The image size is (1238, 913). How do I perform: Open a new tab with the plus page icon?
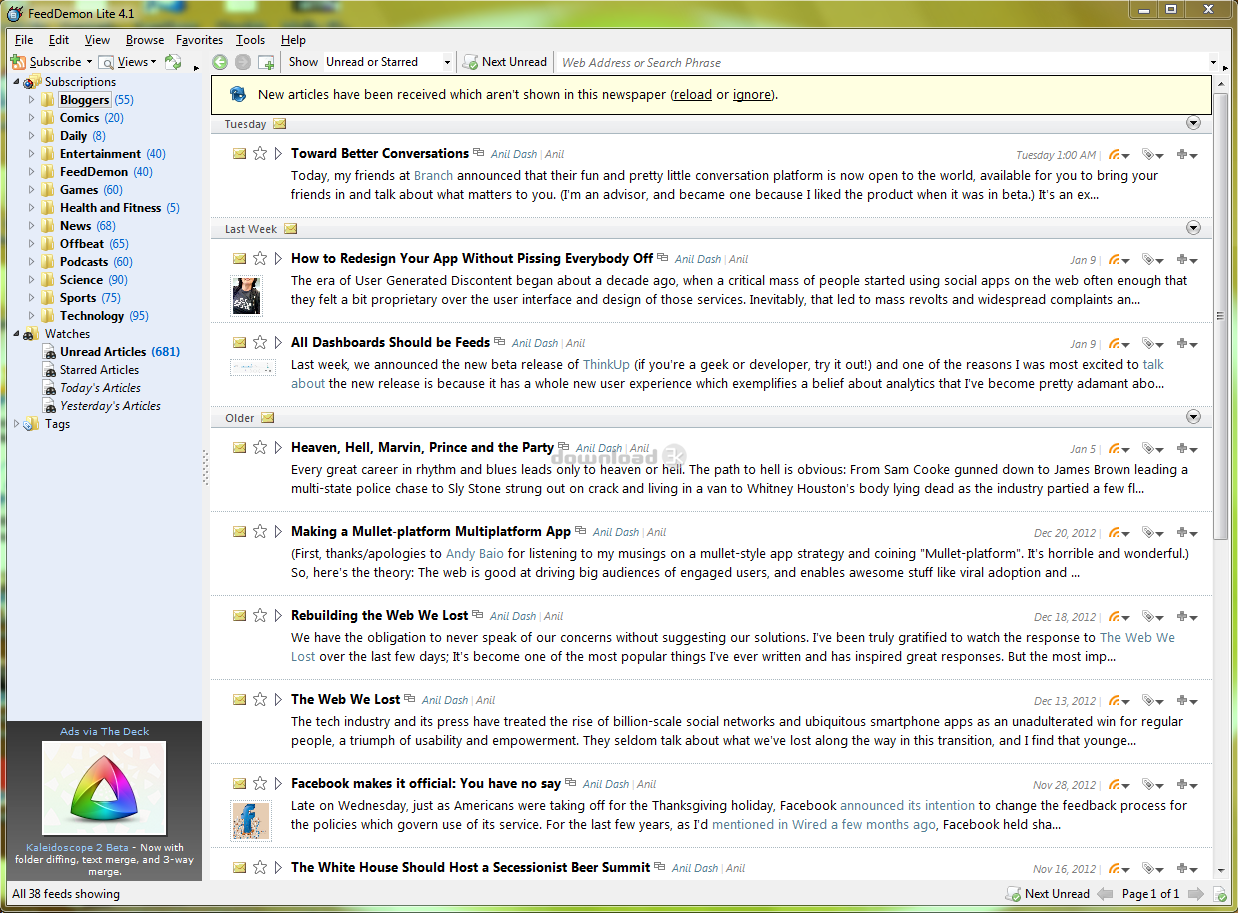(x=266, y=62)
